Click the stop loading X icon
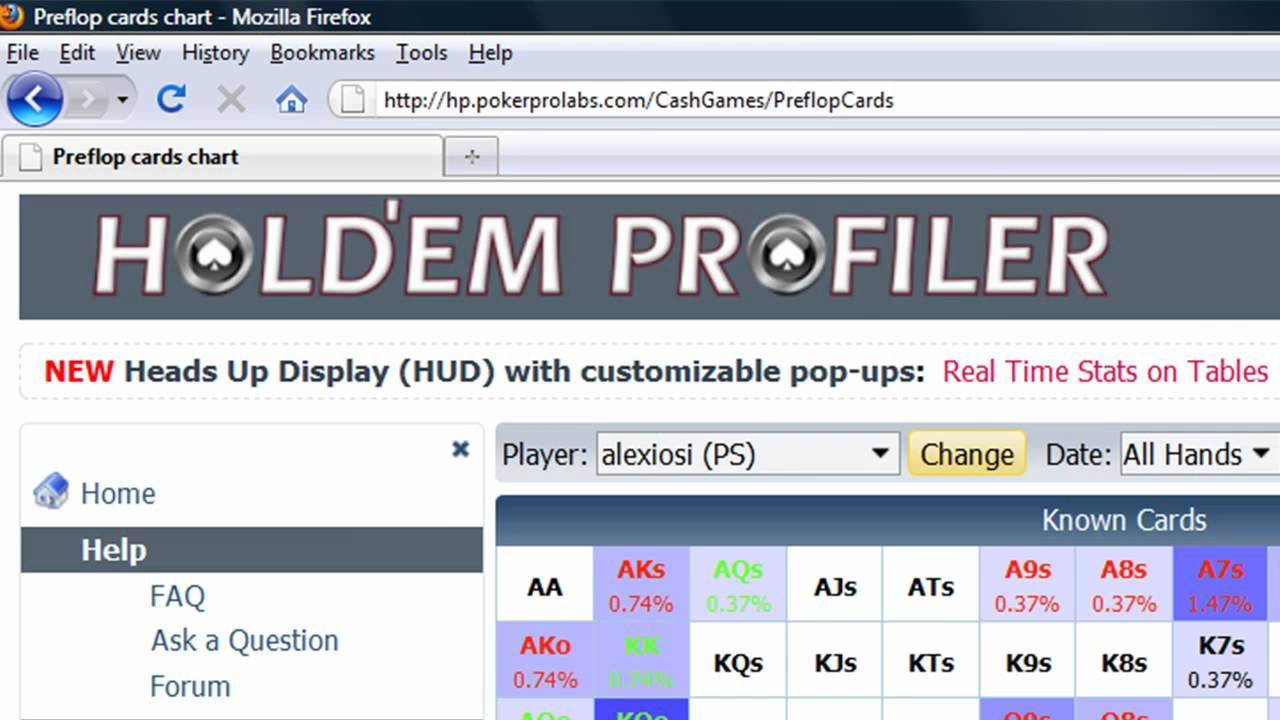The image size is (1280, 720). click(x=231, y=99)
